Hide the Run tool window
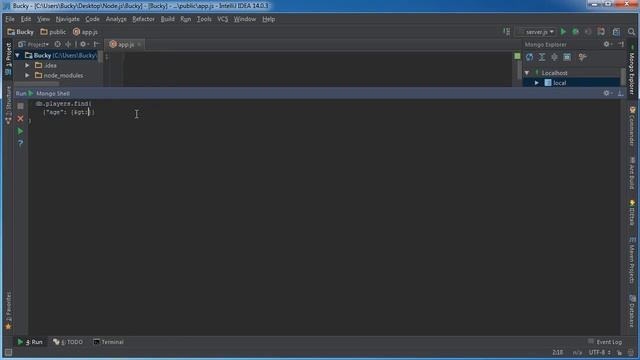Screen dimensions: 640x360 tap(620, 93)
